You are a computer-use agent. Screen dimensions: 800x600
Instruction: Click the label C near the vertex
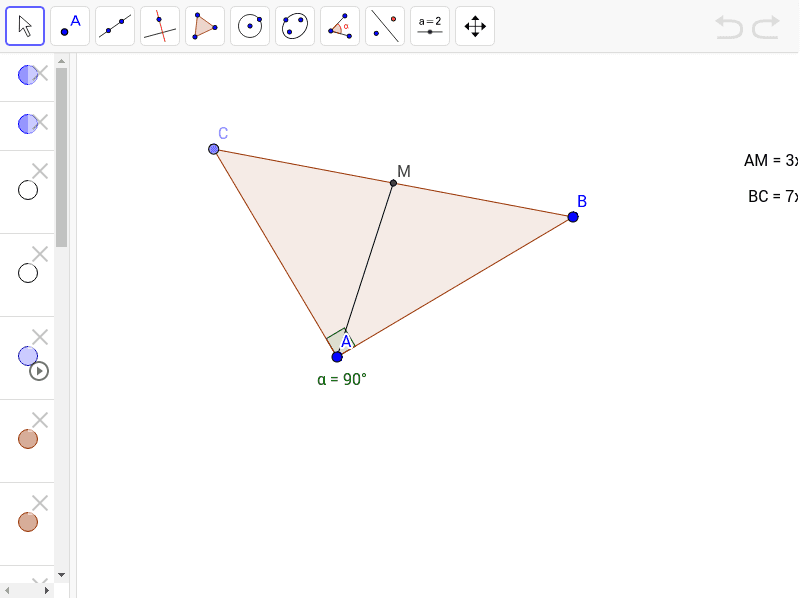(223, 133)
